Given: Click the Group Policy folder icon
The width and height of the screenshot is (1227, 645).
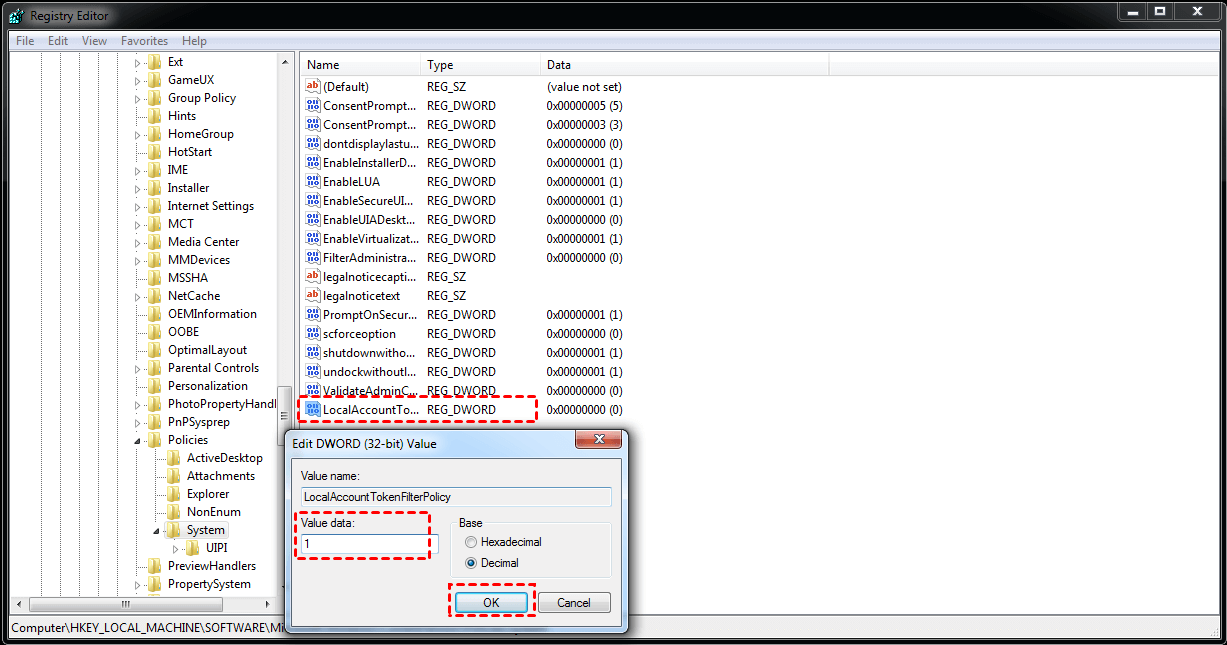Looking at the screenshot, I should pyautogui.click(x=155, y=98).
